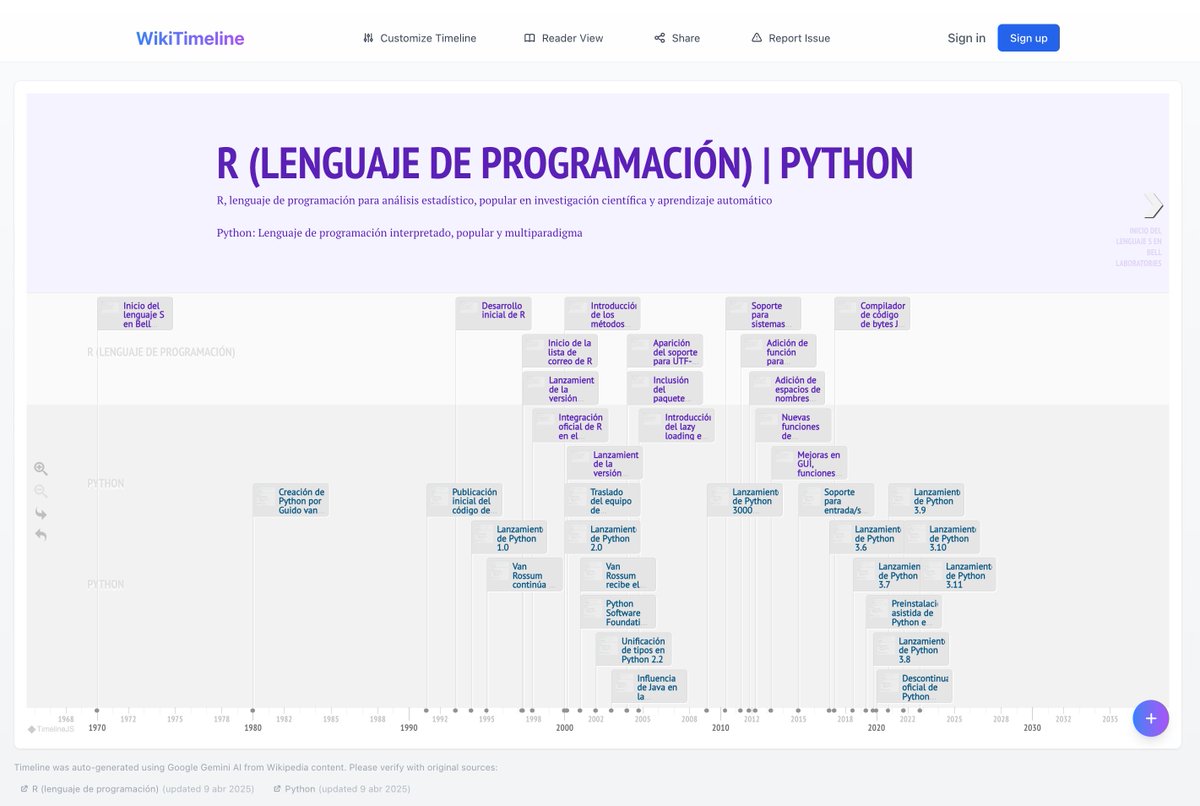This screenshot has width=1200, height=806.
Task: Click the Sign in link
Action: [966, 38]
